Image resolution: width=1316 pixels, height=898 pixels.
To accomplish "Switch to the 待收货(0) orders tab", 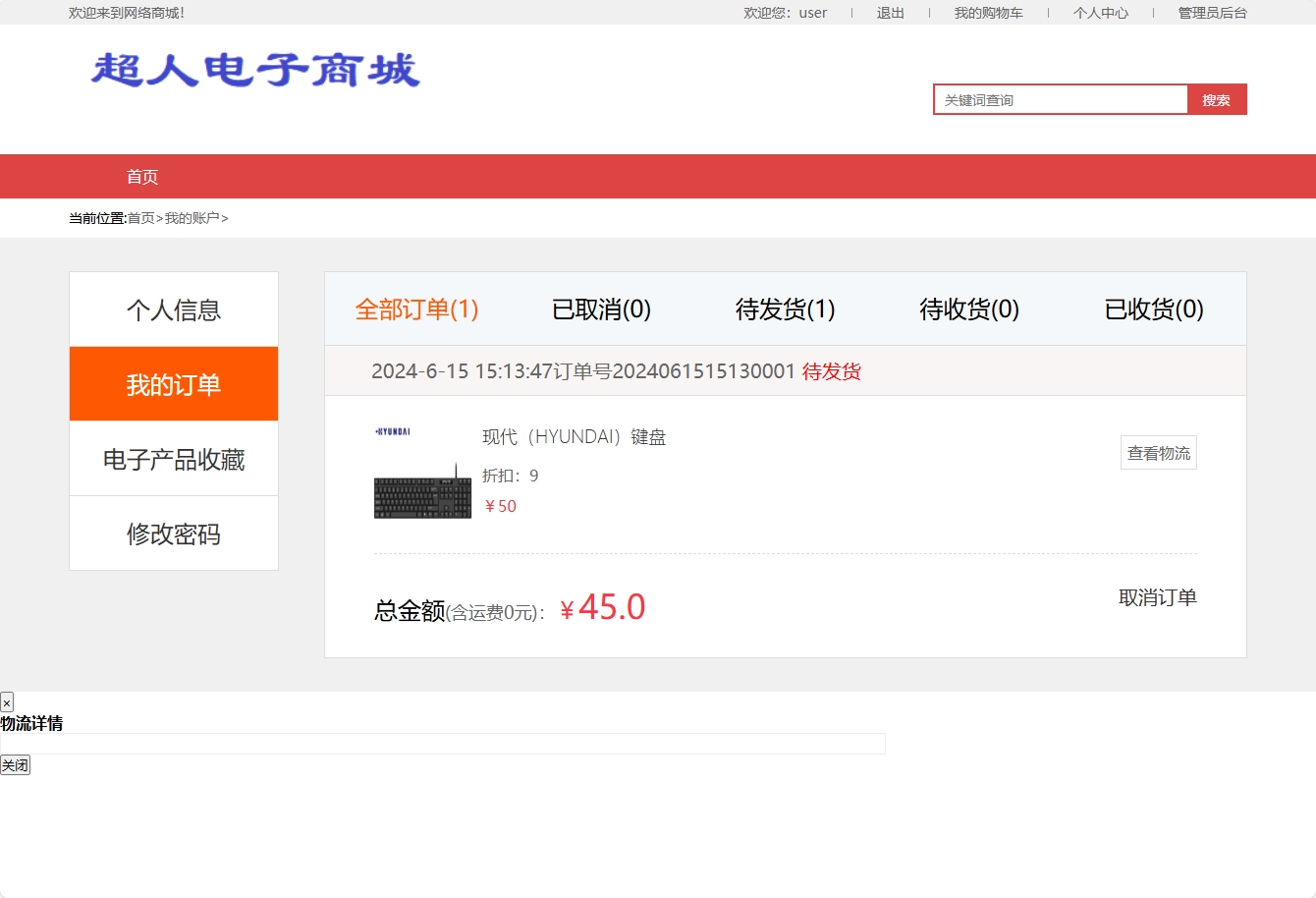I will tap(968, 309).
